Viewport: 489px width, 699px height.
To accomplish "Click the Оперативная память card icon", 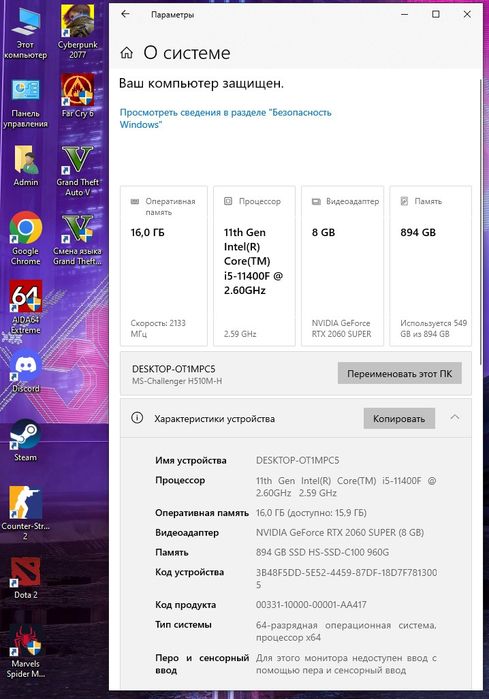I will (x=135, y=201).
